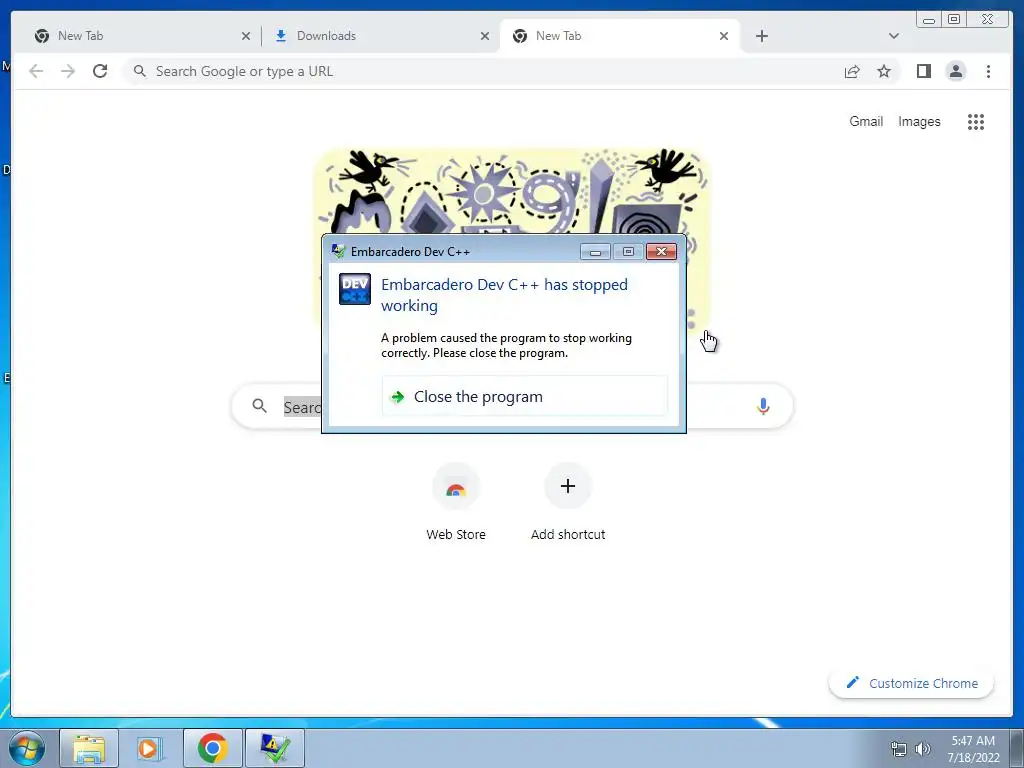Click the Chrome taskbar icon
1024x768 pixels.
[213, 748]
